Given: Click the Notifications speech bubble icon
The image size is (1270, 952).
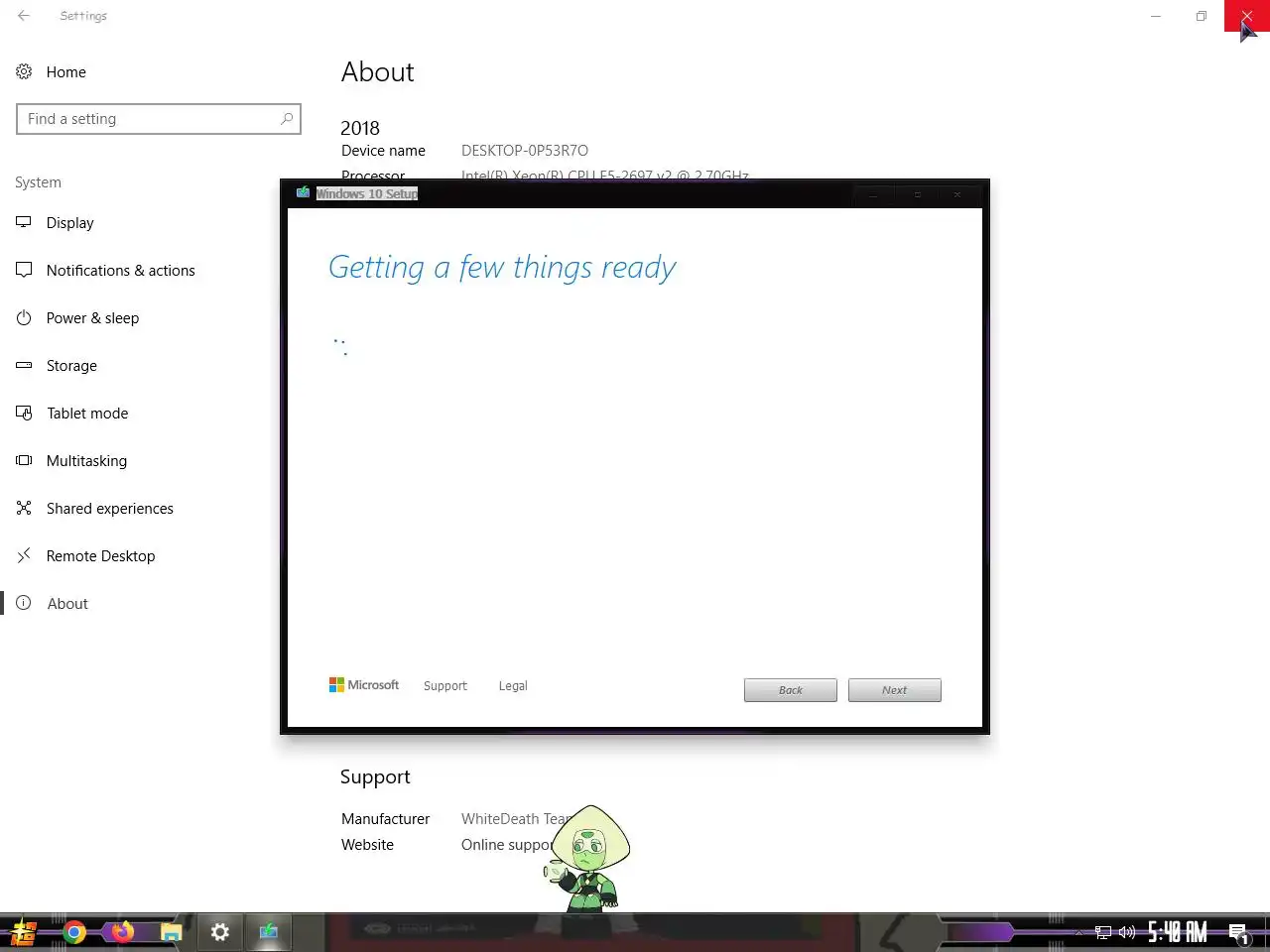Looking at the screenshot, I should [24, 270].
